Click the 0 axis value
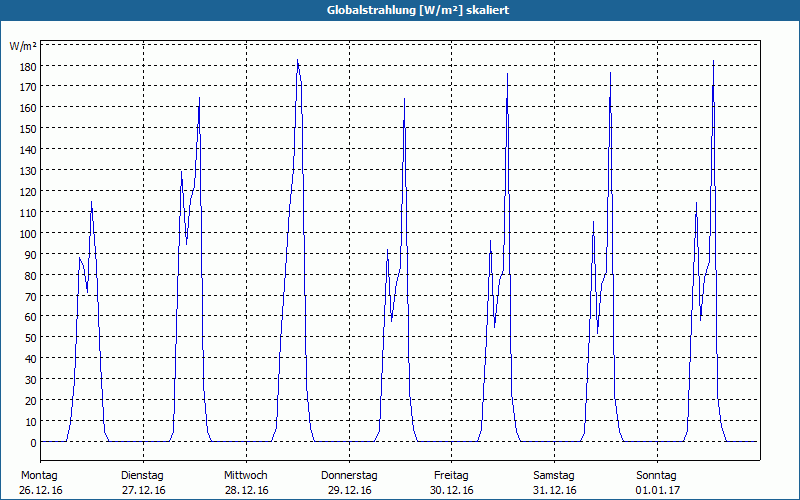The height and width of the screenshot is (500, 800). click(33, 443)
